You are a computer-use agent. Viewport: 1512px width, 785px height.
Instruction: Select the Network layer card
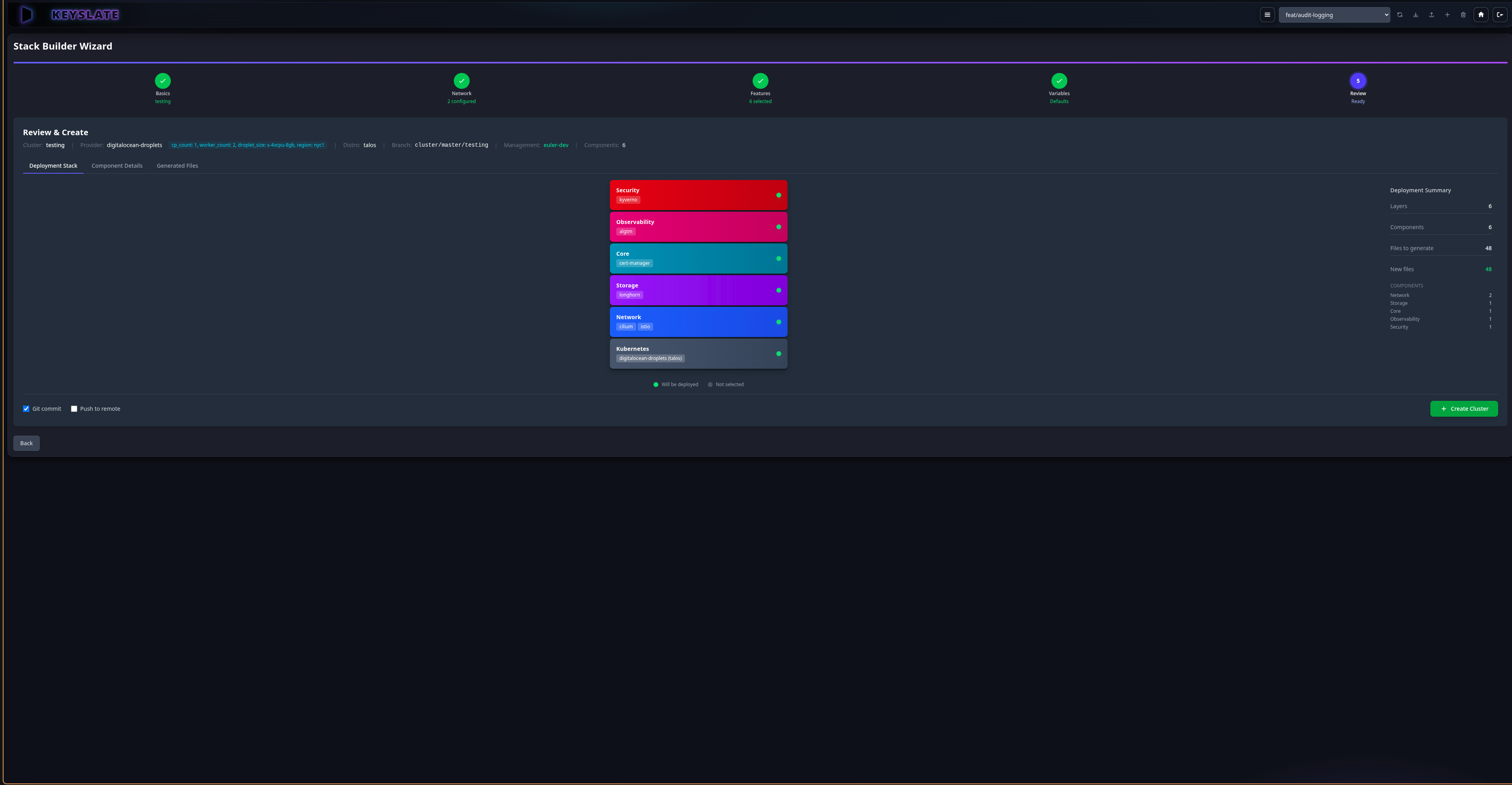[x=698, y=322]
